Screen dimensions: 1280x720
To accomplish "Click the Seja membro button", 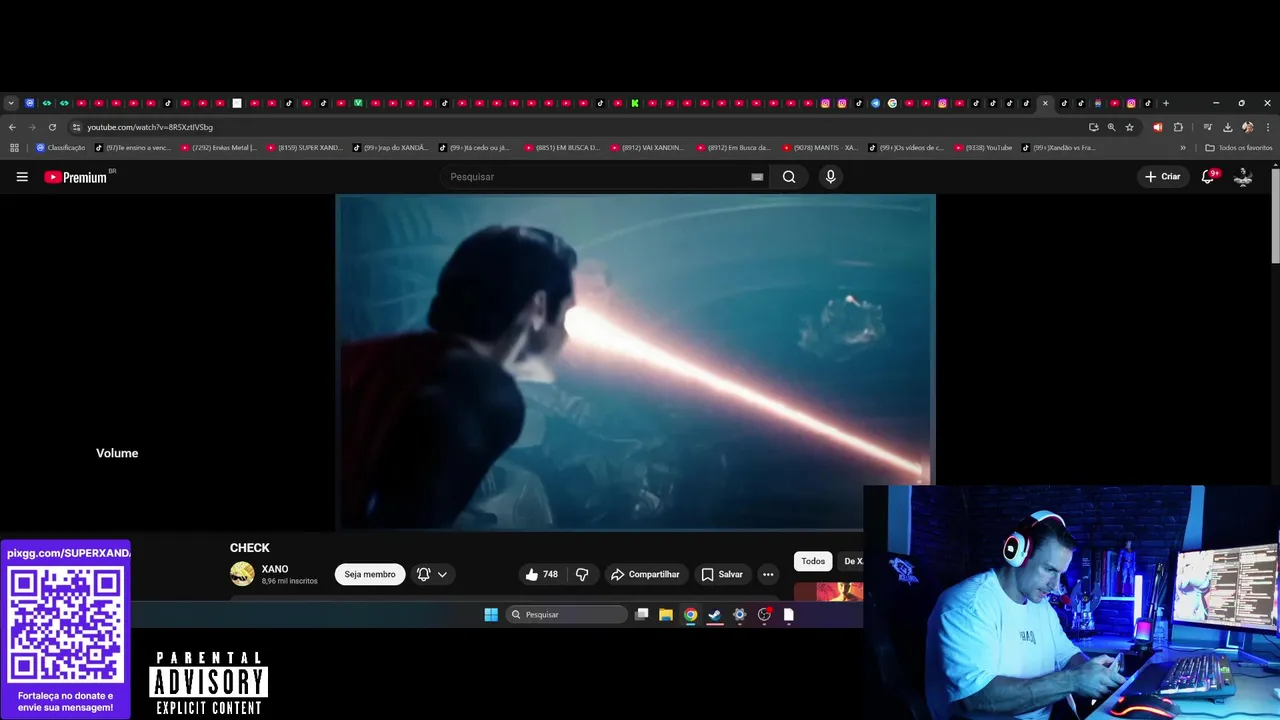I will tap(370, 575).
